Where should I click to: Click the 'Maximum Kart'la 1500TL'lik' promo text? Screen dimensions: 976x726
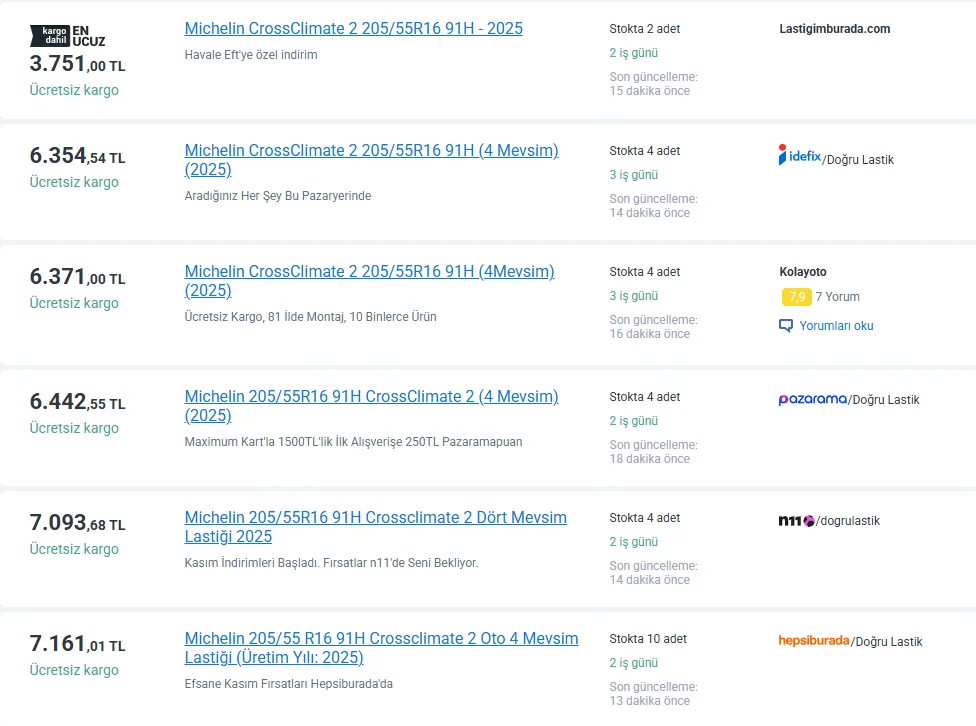point(353,441)
